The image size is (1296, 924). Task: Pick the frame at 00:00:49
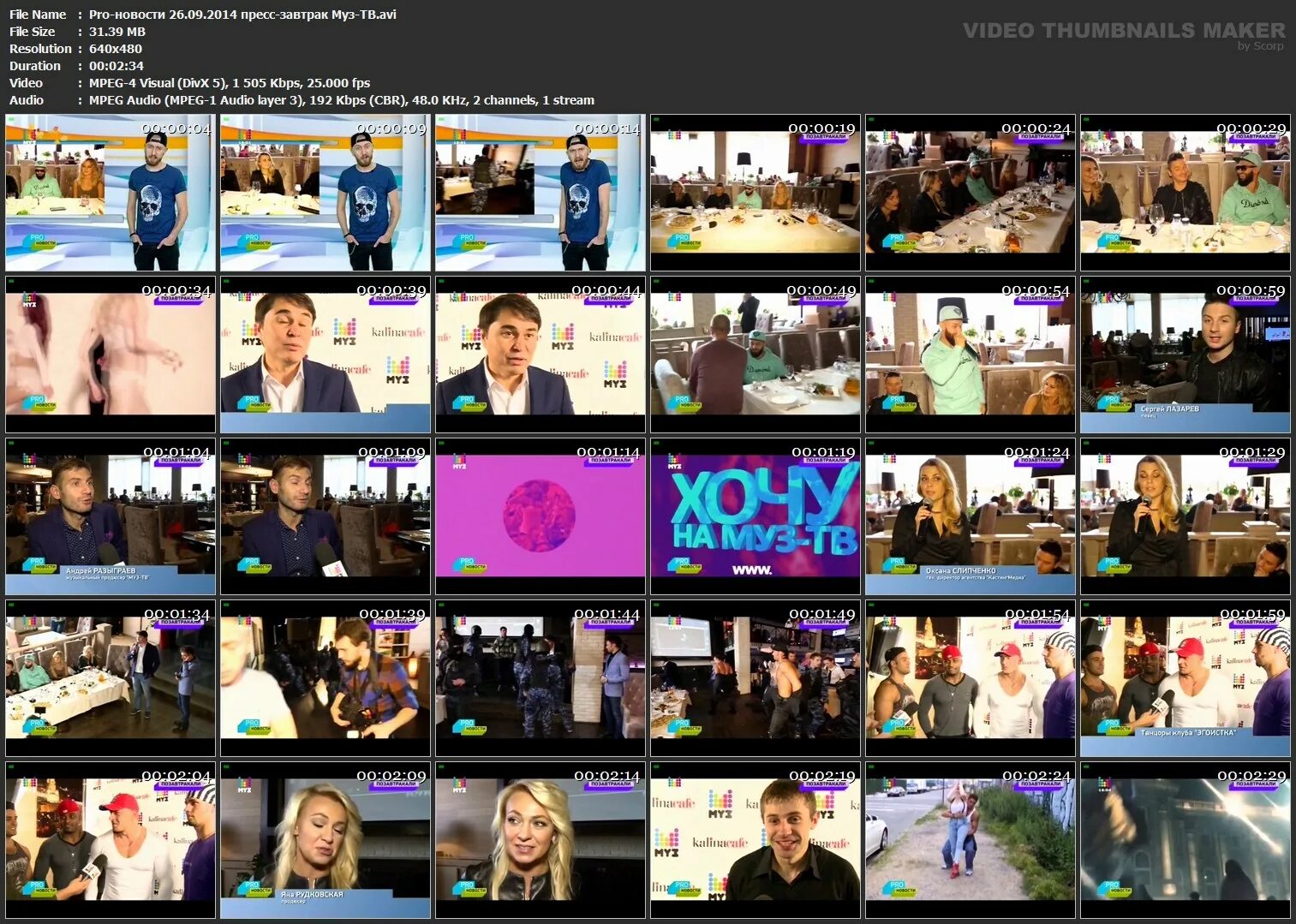(x=756, y=355)
